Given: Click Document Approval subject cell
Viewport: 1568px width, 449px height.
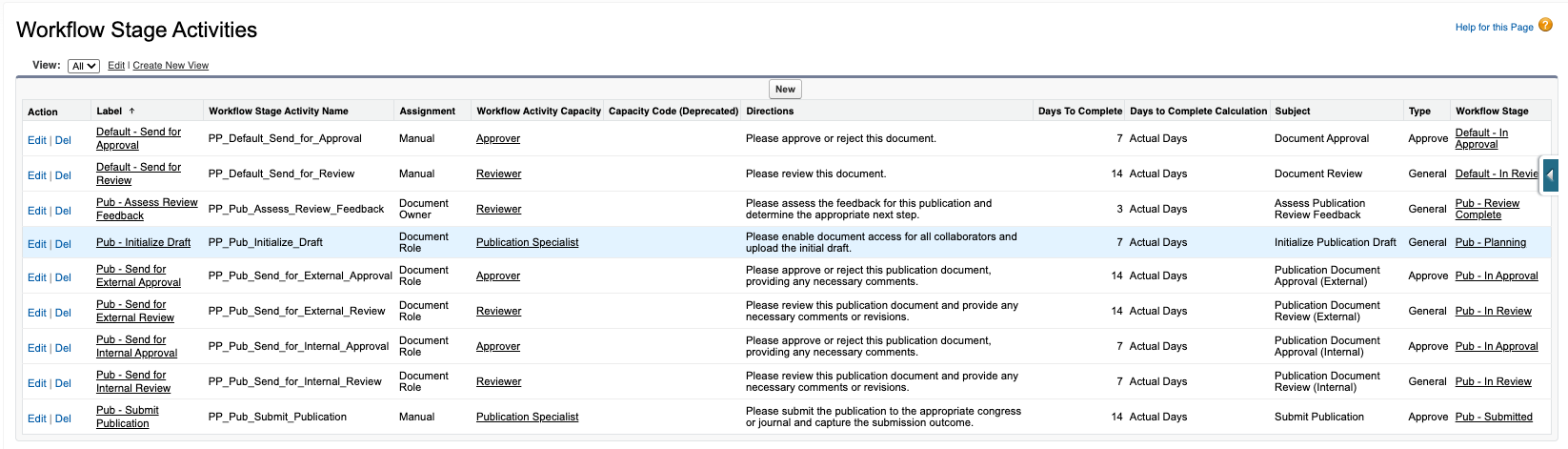Looking at the screenshot, I should coord(1322,138).
